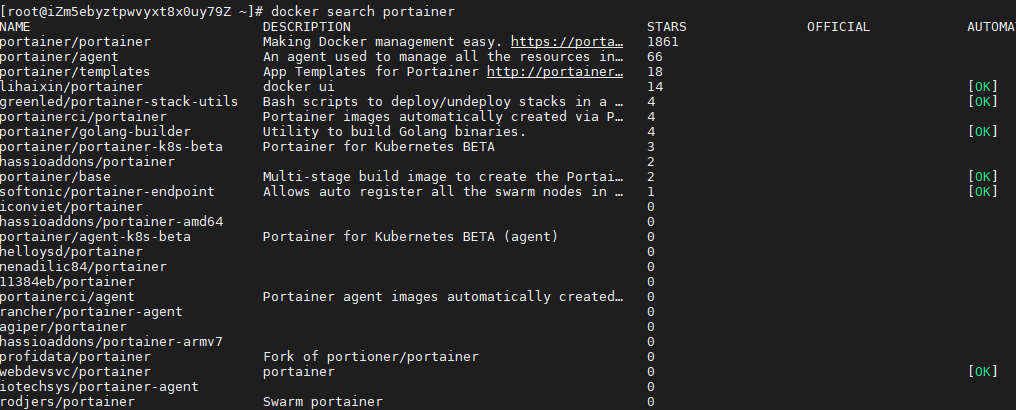Click the DESCRIPTION column header
Image resolution: width=1016 pixels, height=410 pixels.
306,27
